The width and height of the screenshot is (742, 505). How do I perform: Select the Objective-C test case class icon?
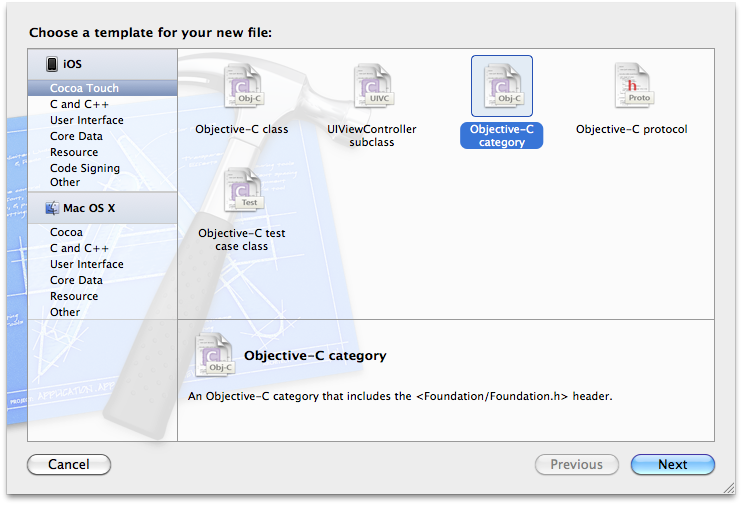click(x=244, y=190)
